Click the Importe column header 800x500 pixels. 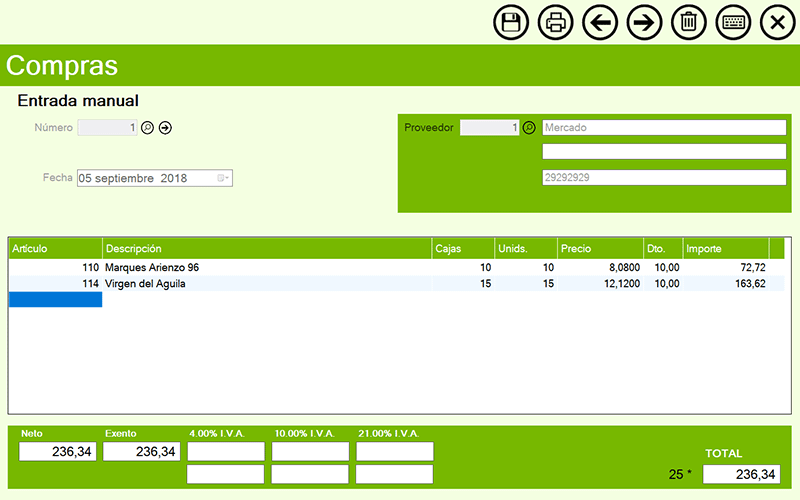point(724,248)
